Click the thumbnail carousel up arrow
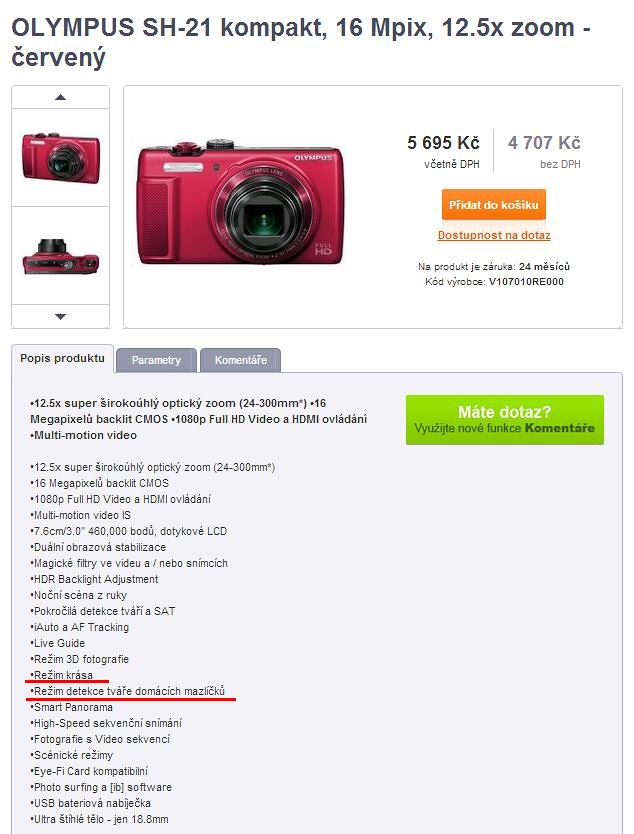This screenshot has width=634, height=834. pyautogui.click(x=60, y=97)
